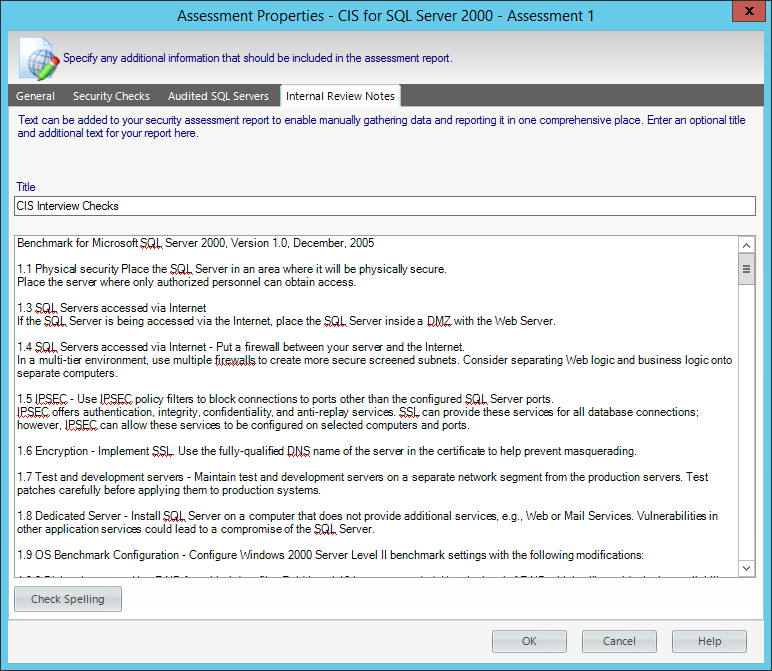The height and width of the screenshot is (671, 772).
Task: Click the globe and pencil report icon
Action: 39,59
